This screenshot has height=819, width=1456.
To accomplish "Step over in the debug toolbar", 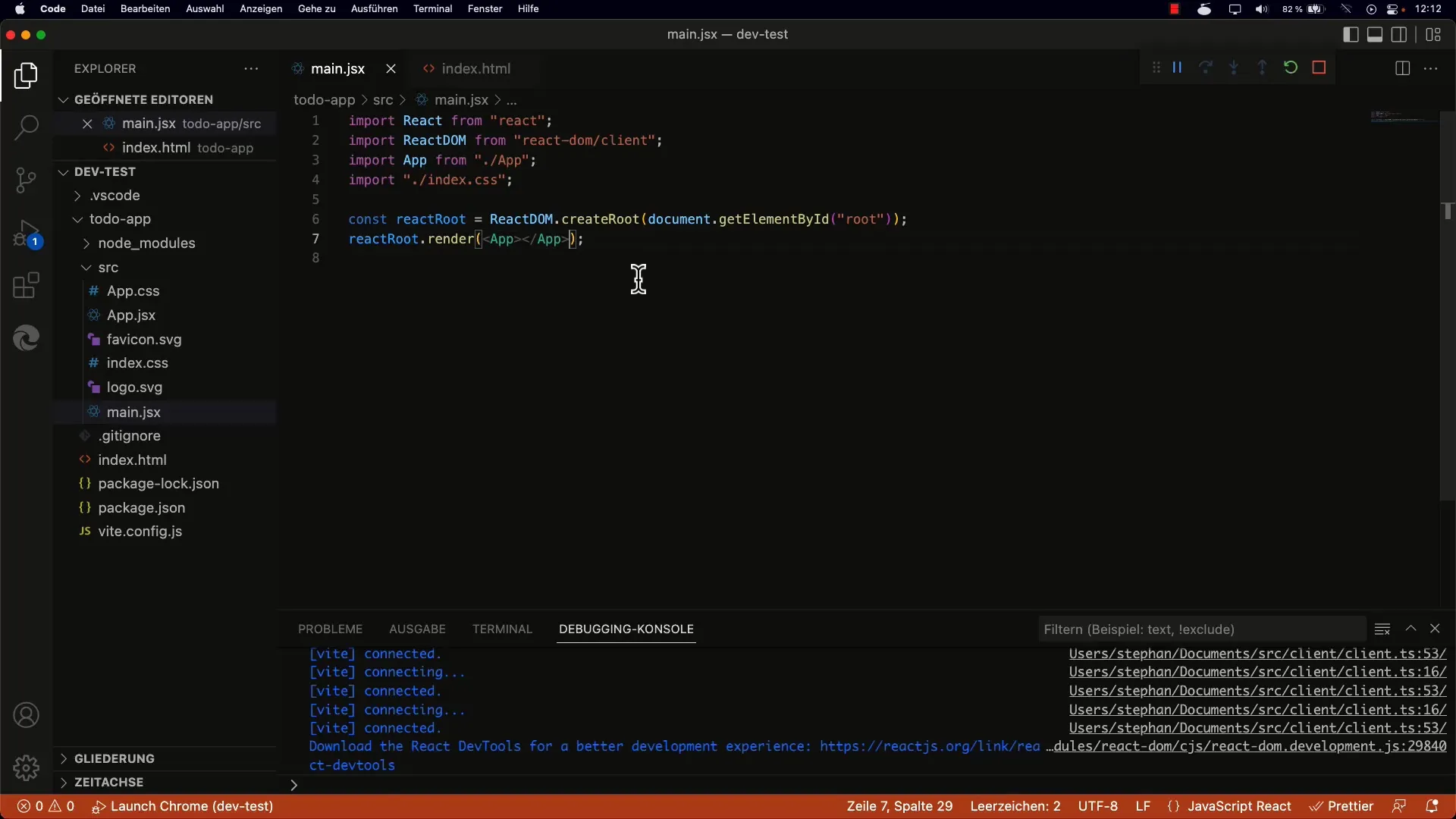I will 1205,67.
